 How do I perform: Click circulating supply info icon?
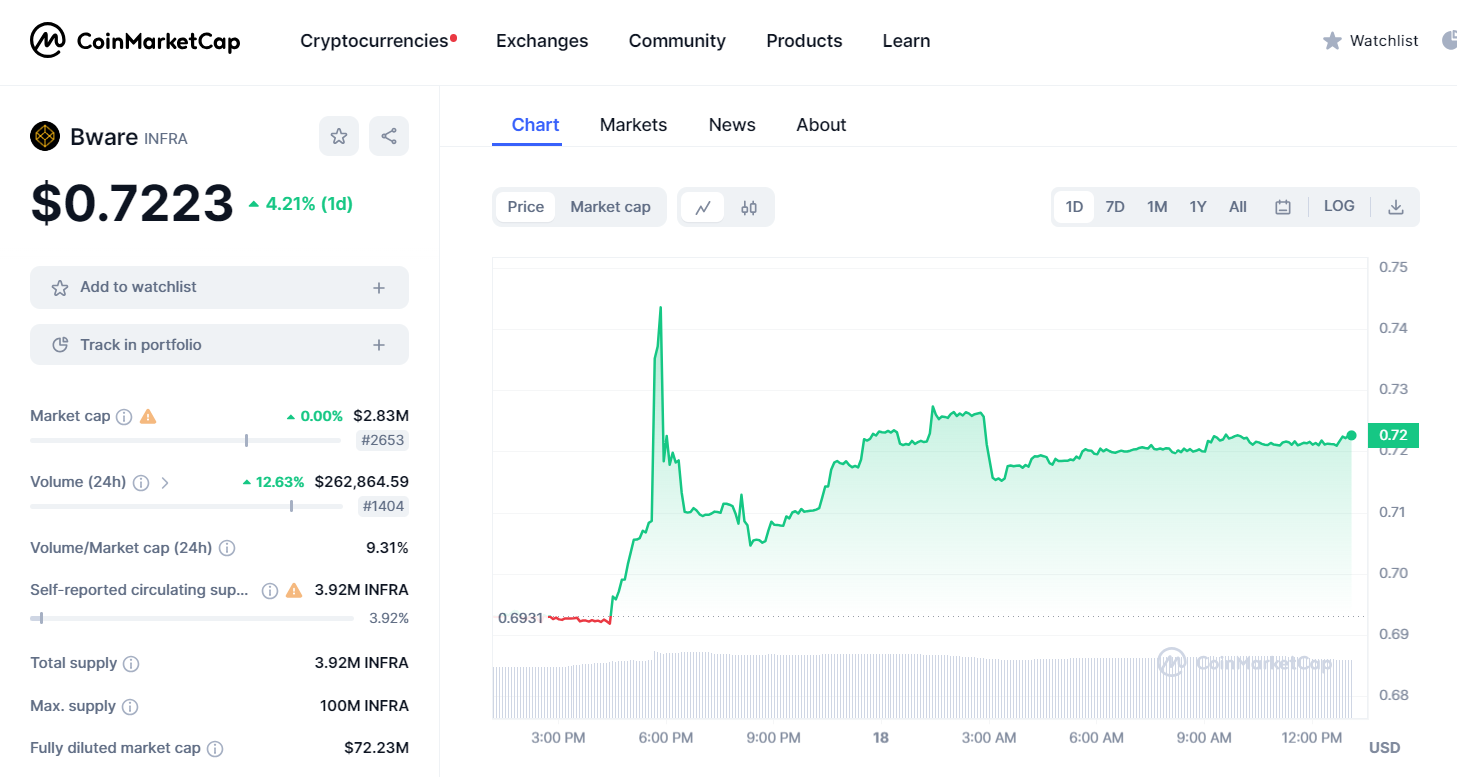270,590
